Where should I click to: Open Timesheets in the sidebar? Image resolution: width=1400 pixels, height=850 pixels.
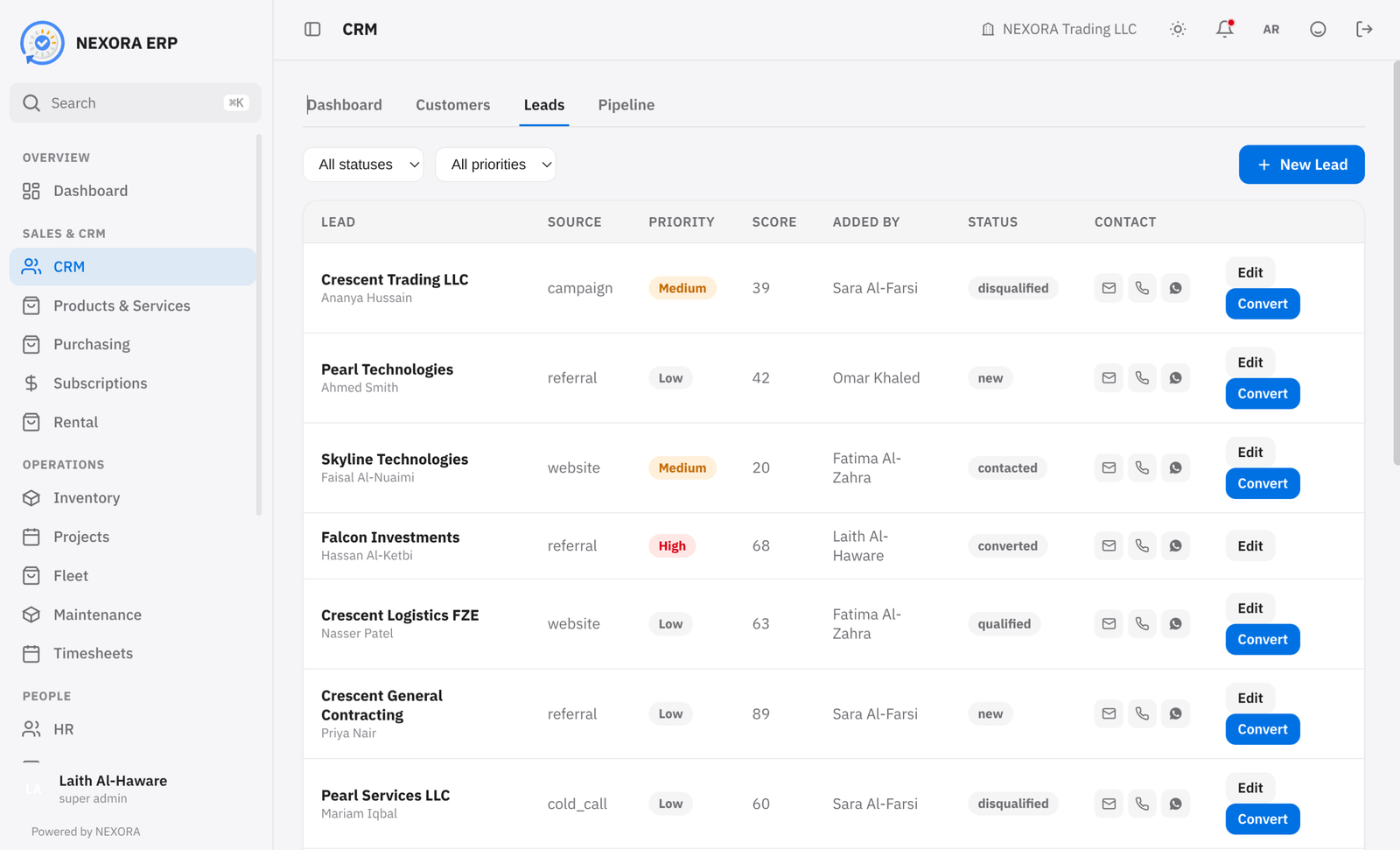pos(133,653)
